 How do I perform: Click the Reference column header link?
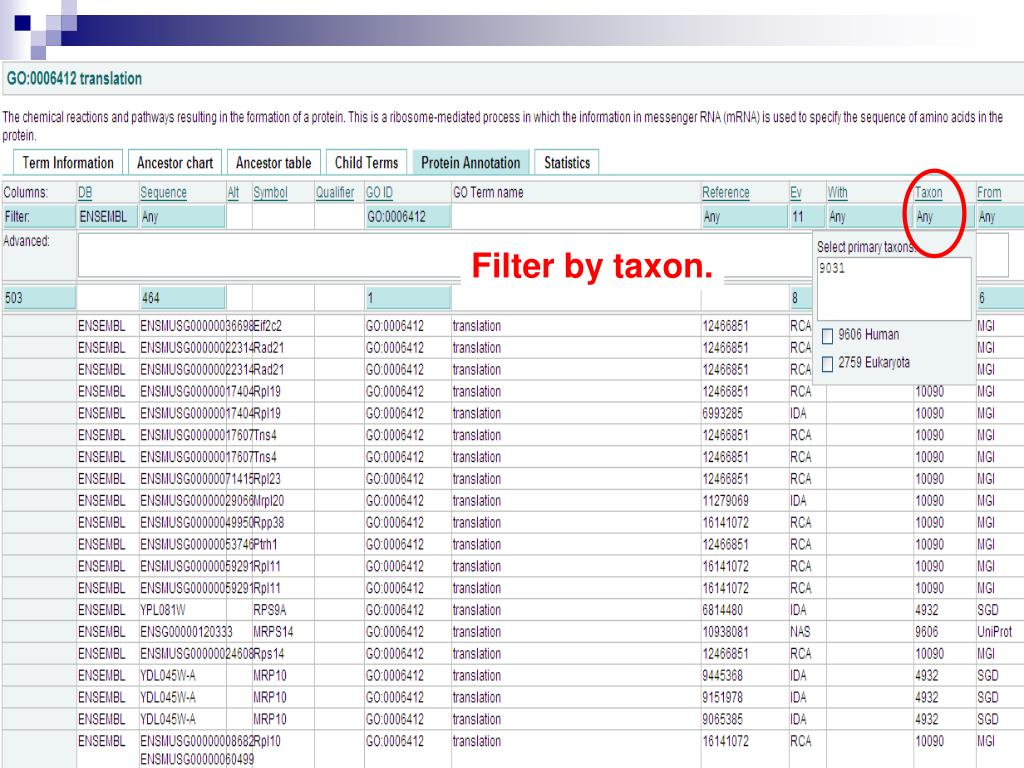click(726, 193)
